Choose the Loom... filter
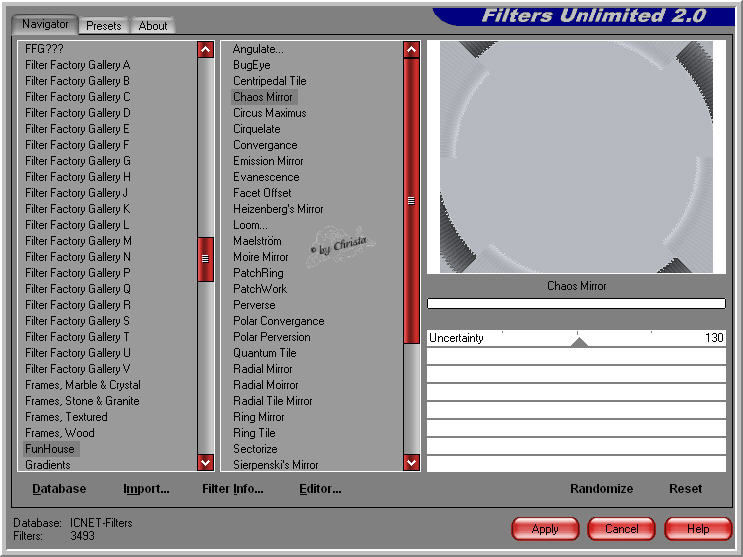The image size is (743, 557). click(x=250, y=225)
